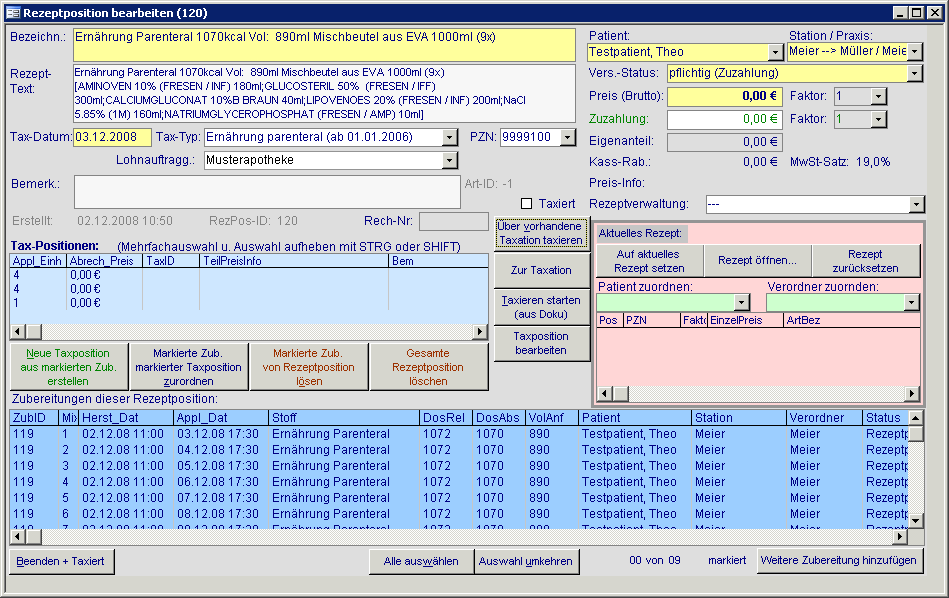Open the Rezeptverwaltung dropdown
This screenshot has height=598, width=949.
[x=916, y=204]
